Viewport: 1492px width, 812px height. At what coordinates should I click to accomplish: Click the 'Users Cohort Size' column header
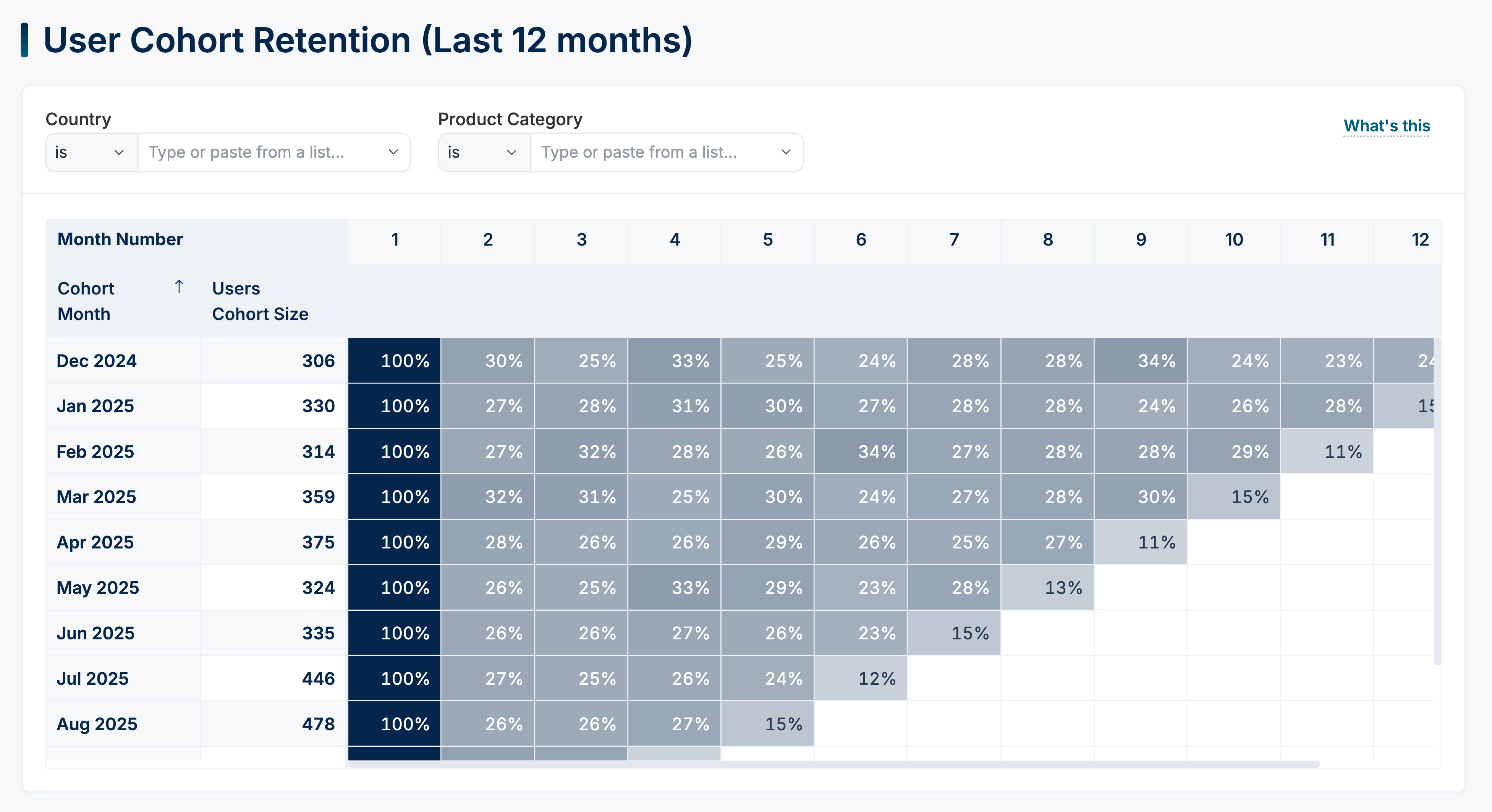point(261,301)
